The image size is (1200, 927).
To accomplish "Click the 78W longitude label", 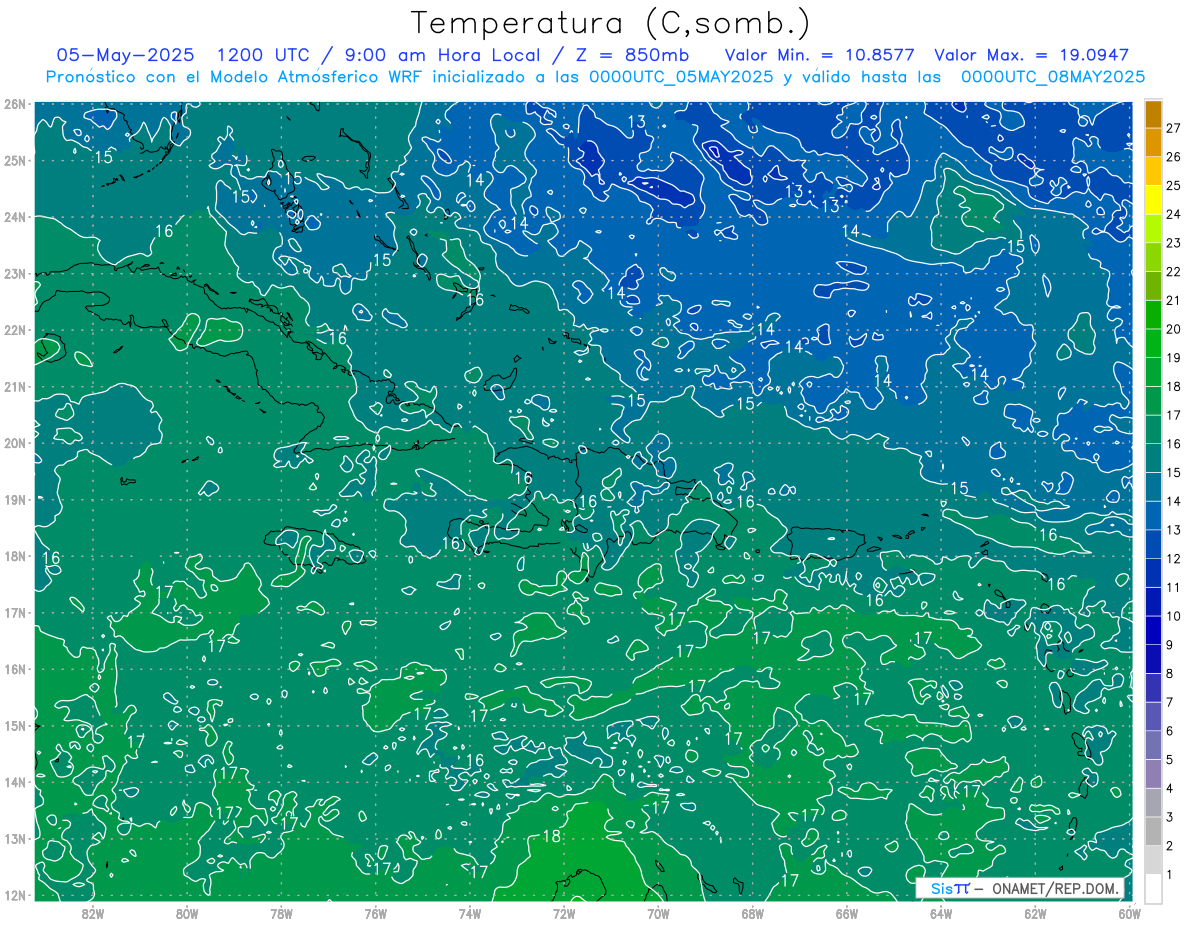I will tap(281, 912).
